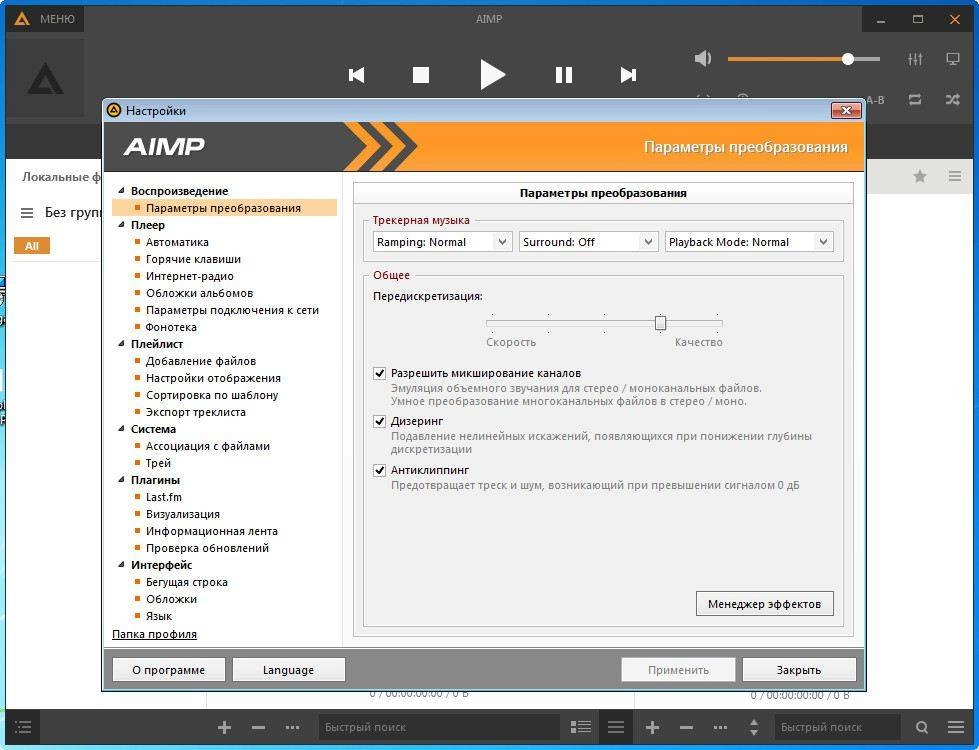979x750 pixels.
Task: Click the Language button
Action: click(x=288, y=670)
